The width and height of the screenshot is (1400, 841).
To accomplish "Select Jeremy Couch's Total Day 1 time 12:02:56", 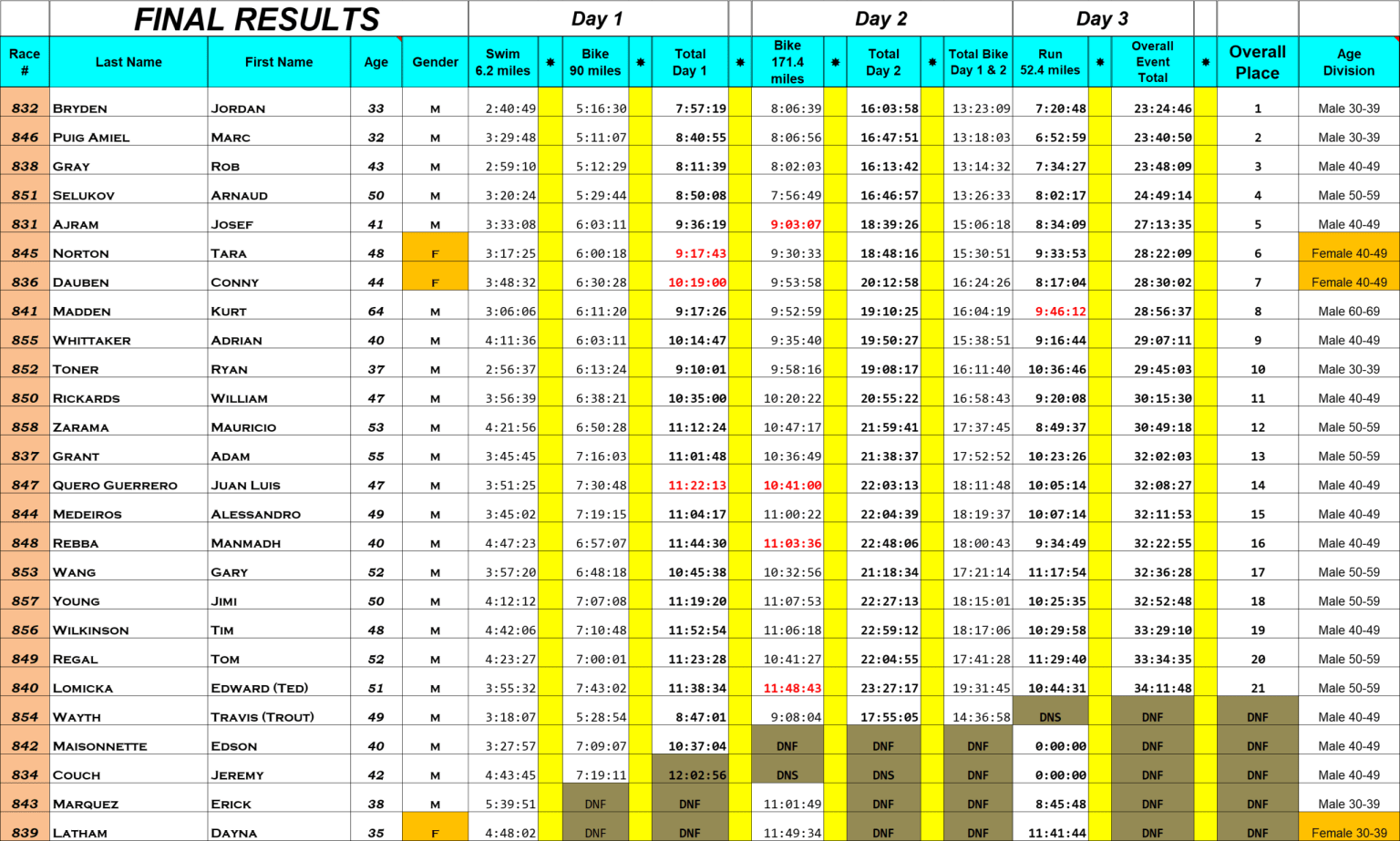I will point(696,774).
